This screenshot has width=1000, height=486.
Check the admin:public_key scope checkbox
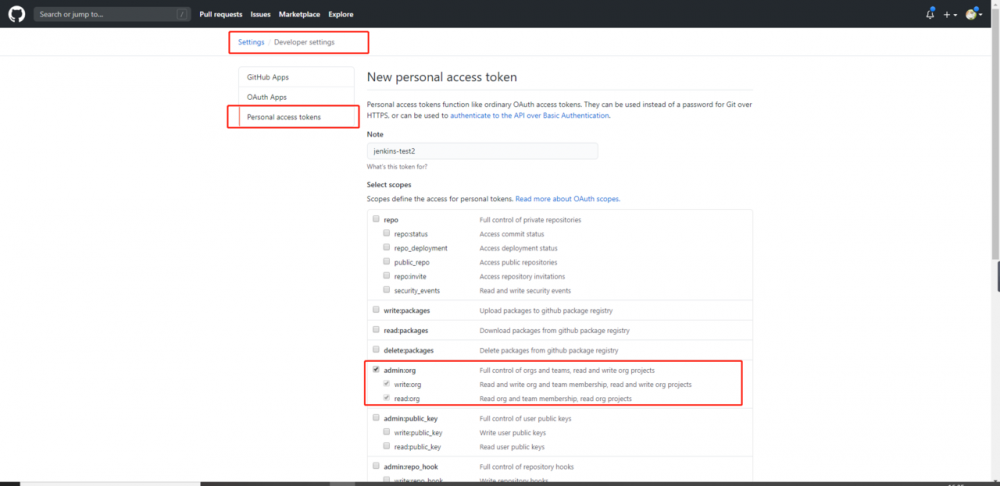click(x=376, y=418)
